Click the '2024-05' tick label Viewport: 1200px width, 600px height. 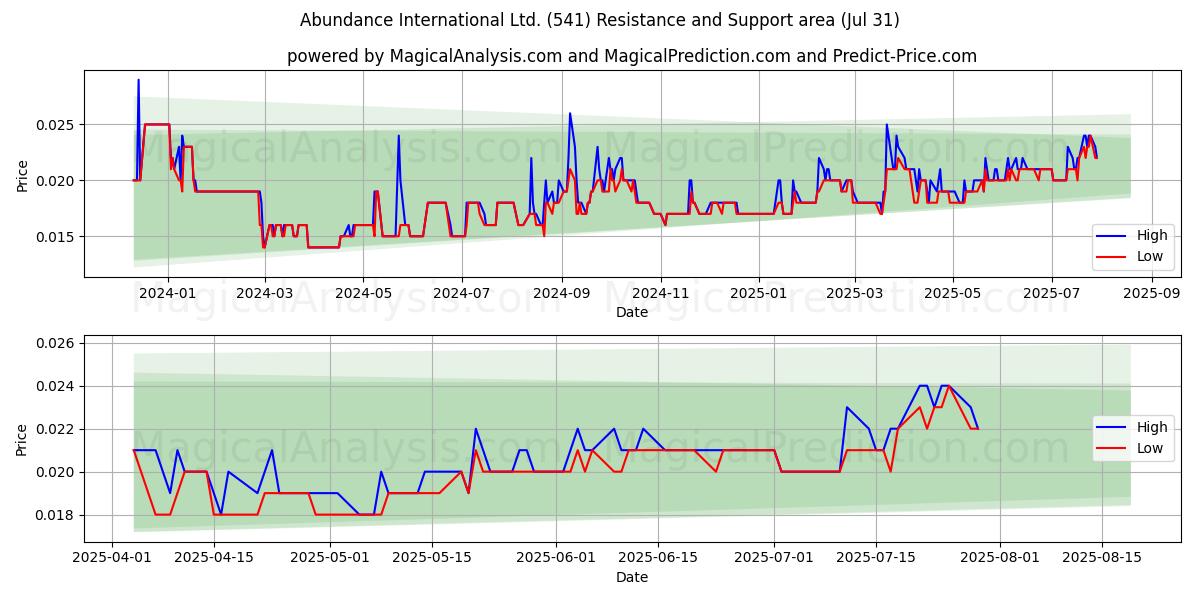pyautogui.click(x=362, y=293)
